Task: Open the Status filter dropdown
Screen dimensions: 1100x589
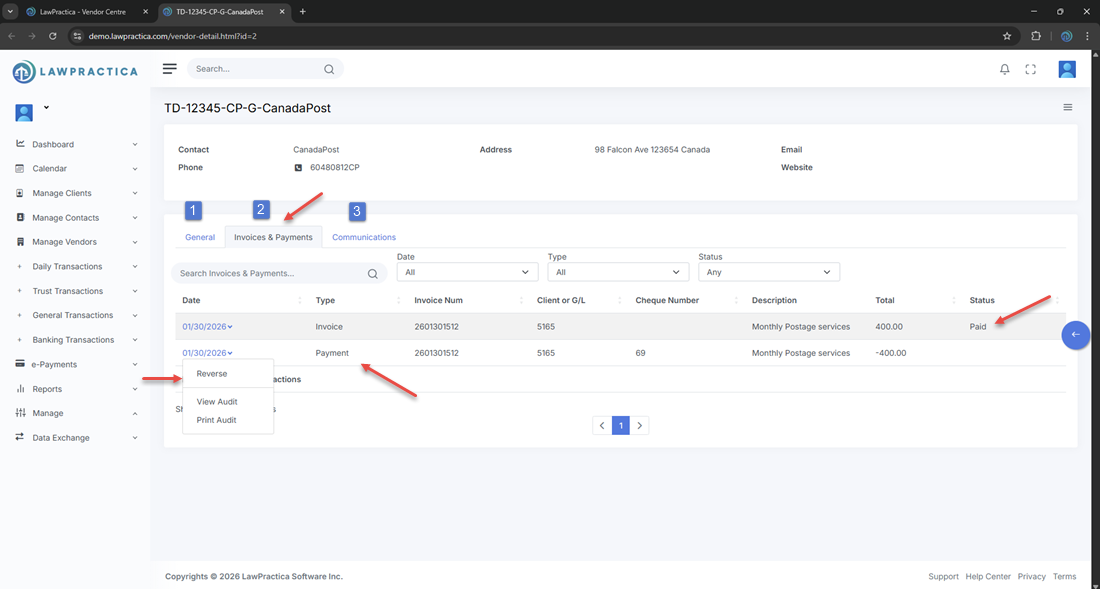Action: pos(768,272)
